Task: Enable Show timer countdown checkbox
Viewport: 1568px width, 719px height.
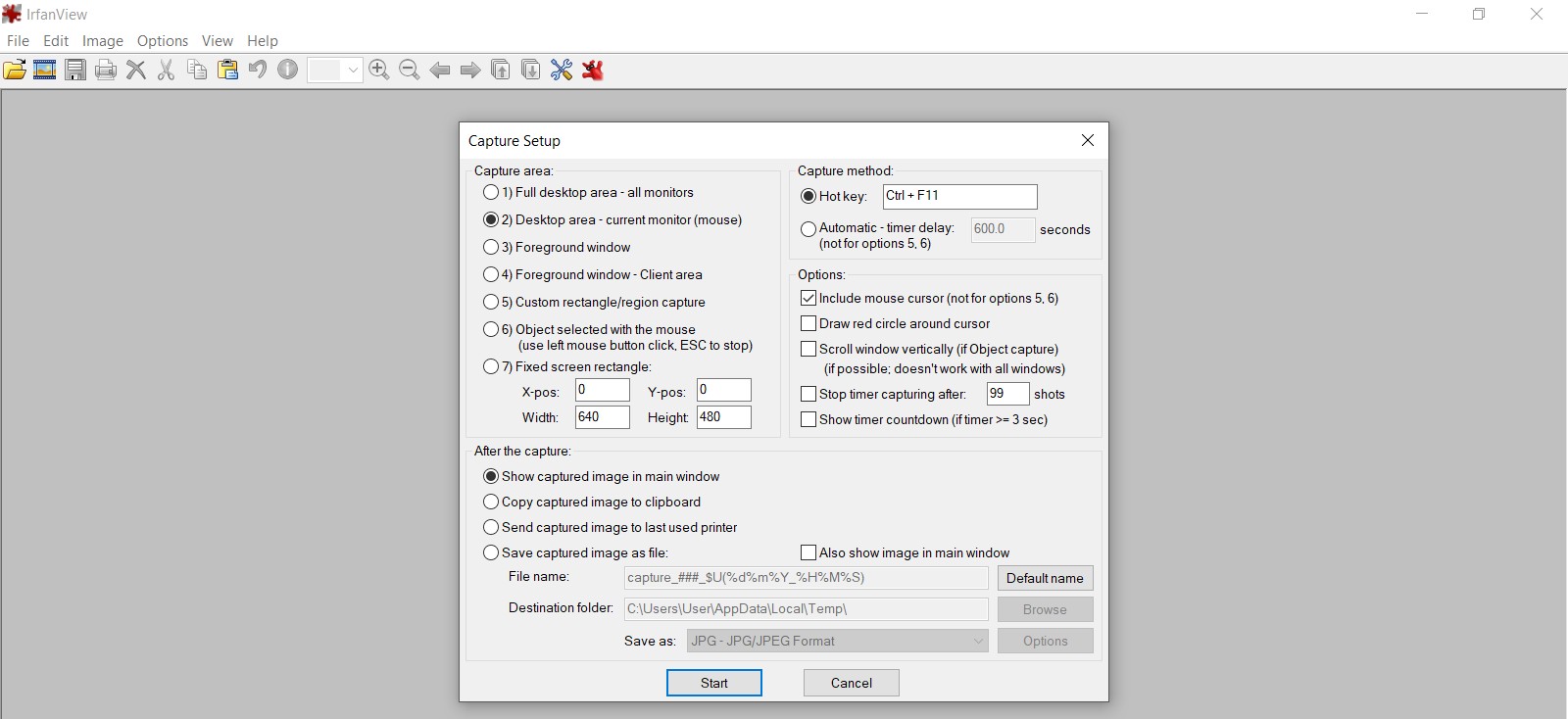Action: point(808,419)
